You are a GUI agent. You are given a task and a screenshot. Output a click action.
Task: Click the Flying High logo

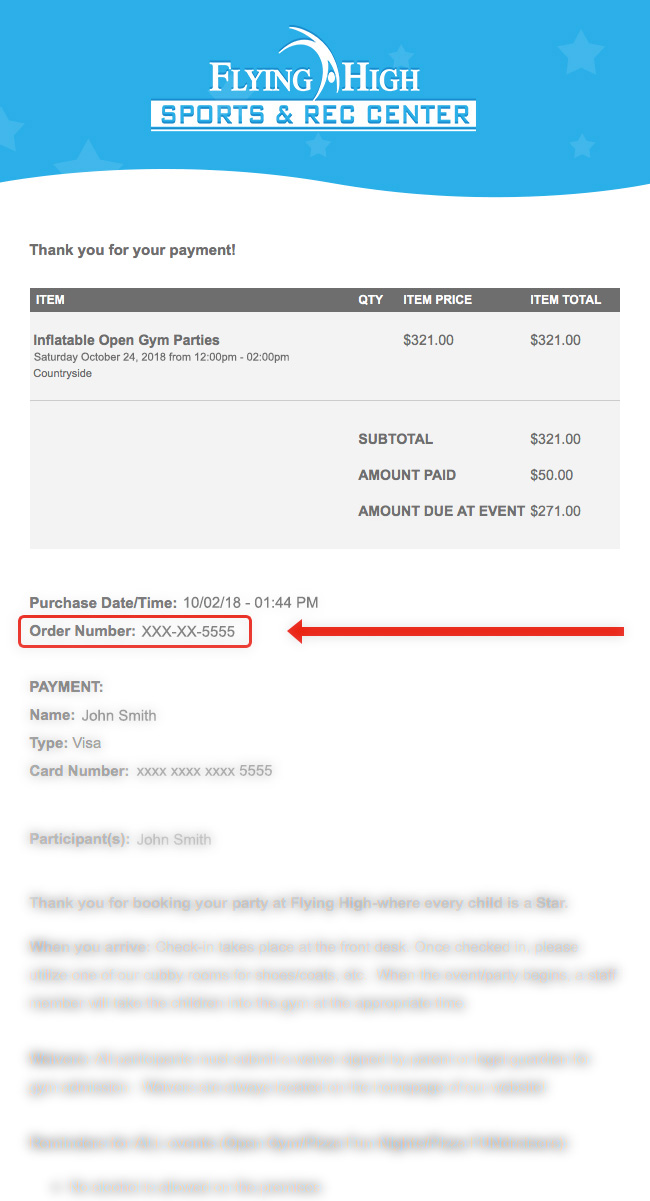[x=314, y=78]
